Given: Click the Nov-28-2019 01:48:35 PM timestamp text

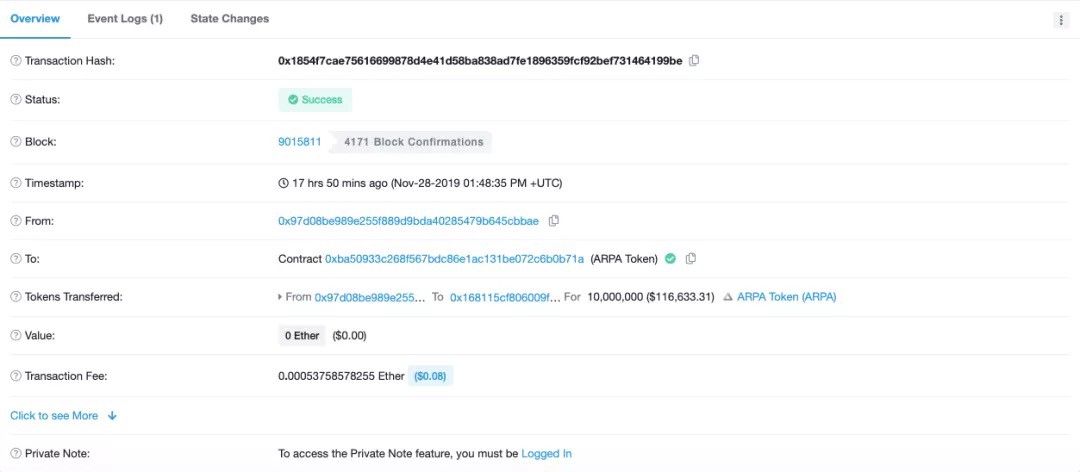Looking at the screenshot, I should pos(478,183).
